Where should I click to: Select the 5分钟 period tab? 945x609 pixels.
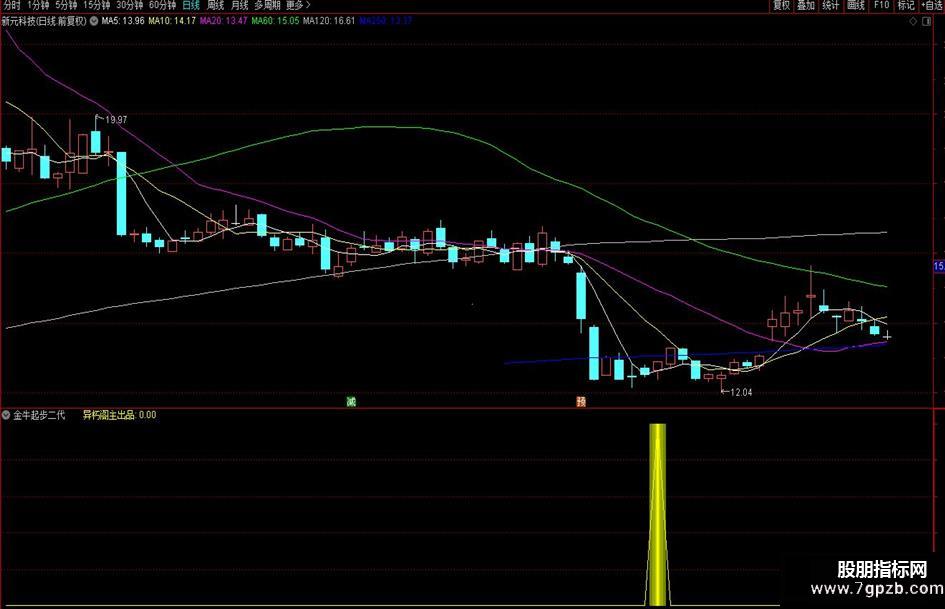[x=66, y=5]
